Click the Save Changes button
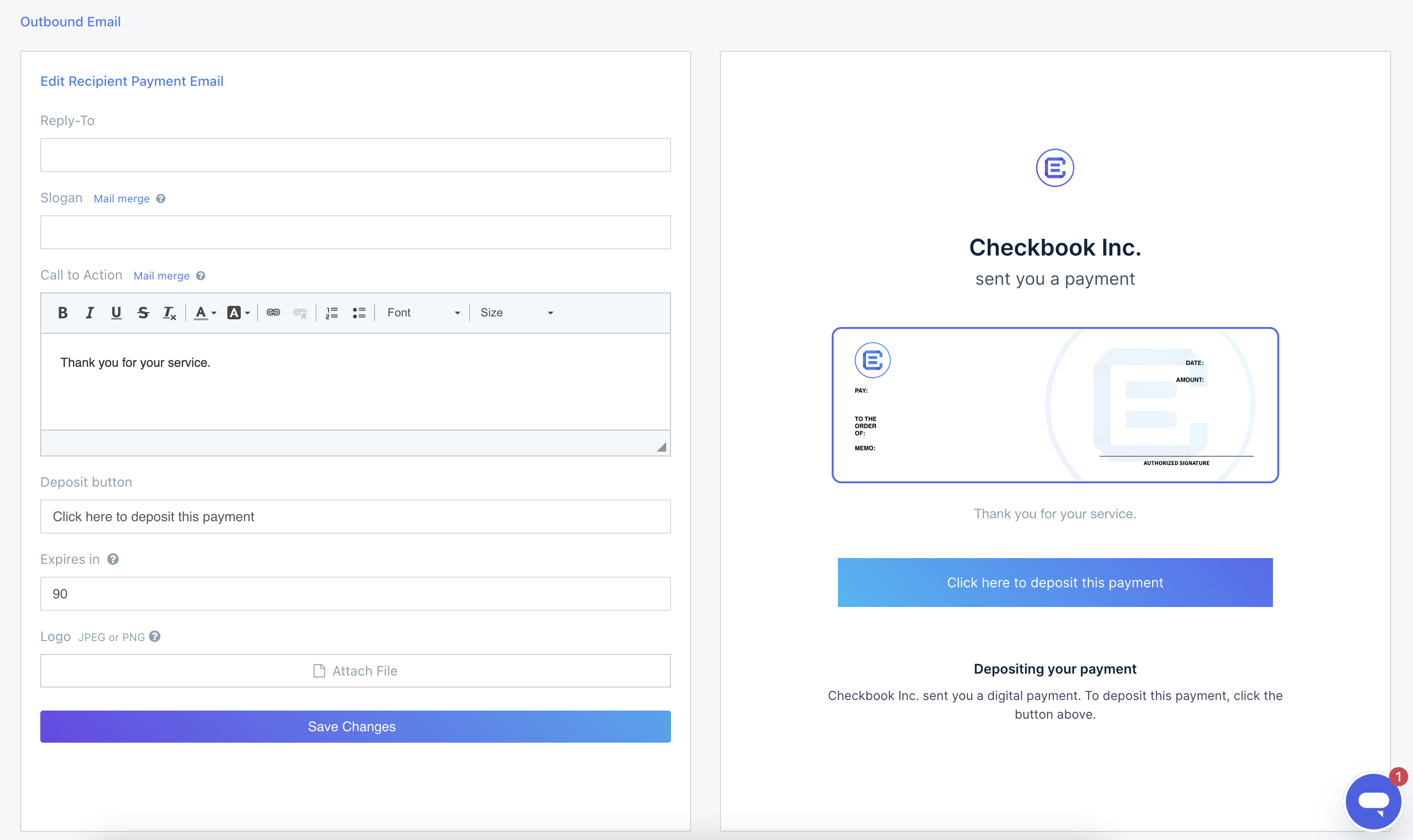 tap(355, 726)
